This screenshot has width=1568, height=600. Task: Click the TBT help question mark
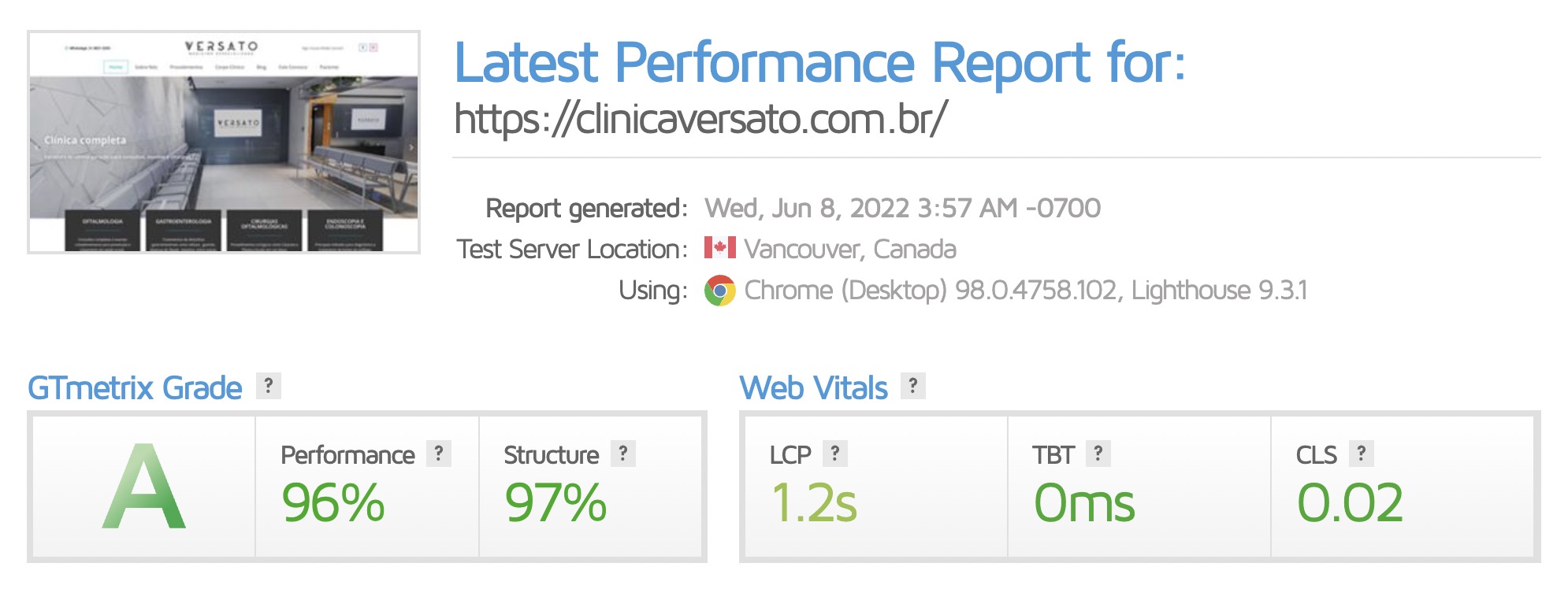pyautogui.click(x=1098, y=454)
